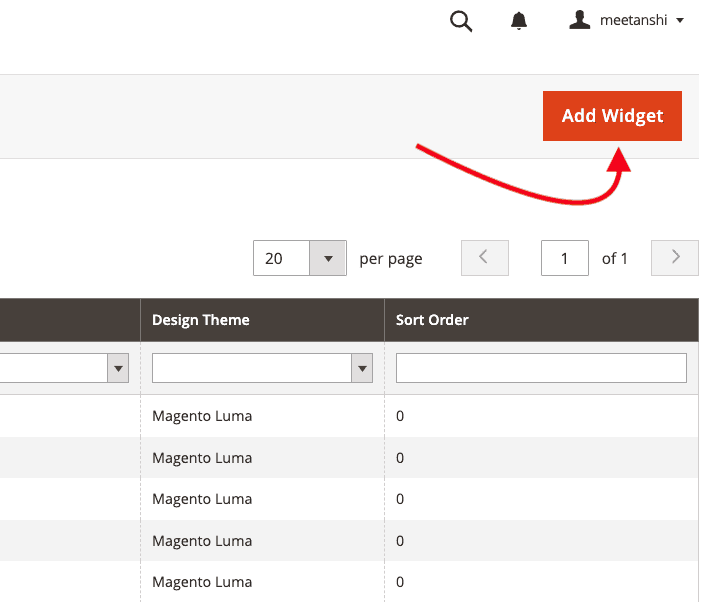Go to the previous page with the left chevron

pyautogui.click(x=485, y=258)
